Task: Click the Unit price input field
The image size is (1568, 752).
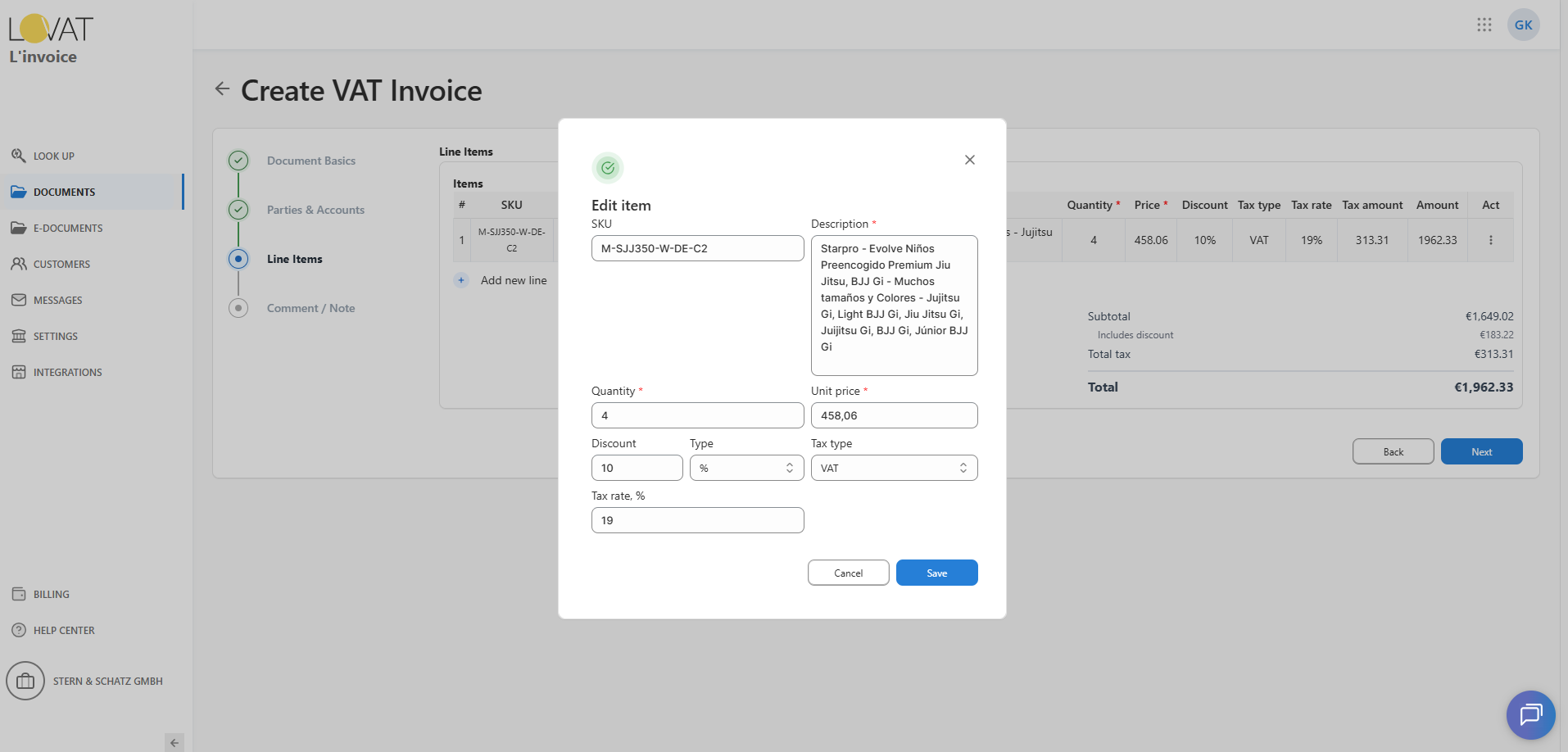Action: point(894,415)
